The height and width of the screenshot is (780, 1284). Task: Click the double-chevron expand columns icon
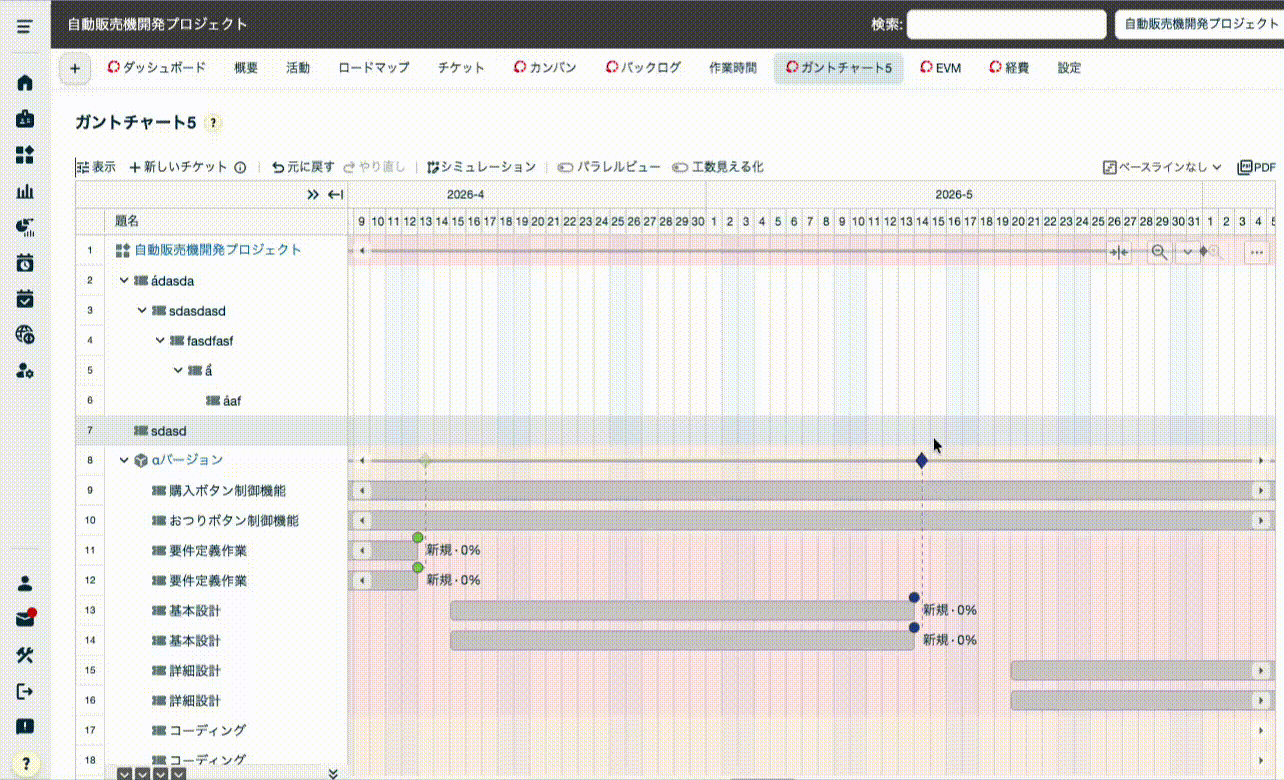click(313, 195)
